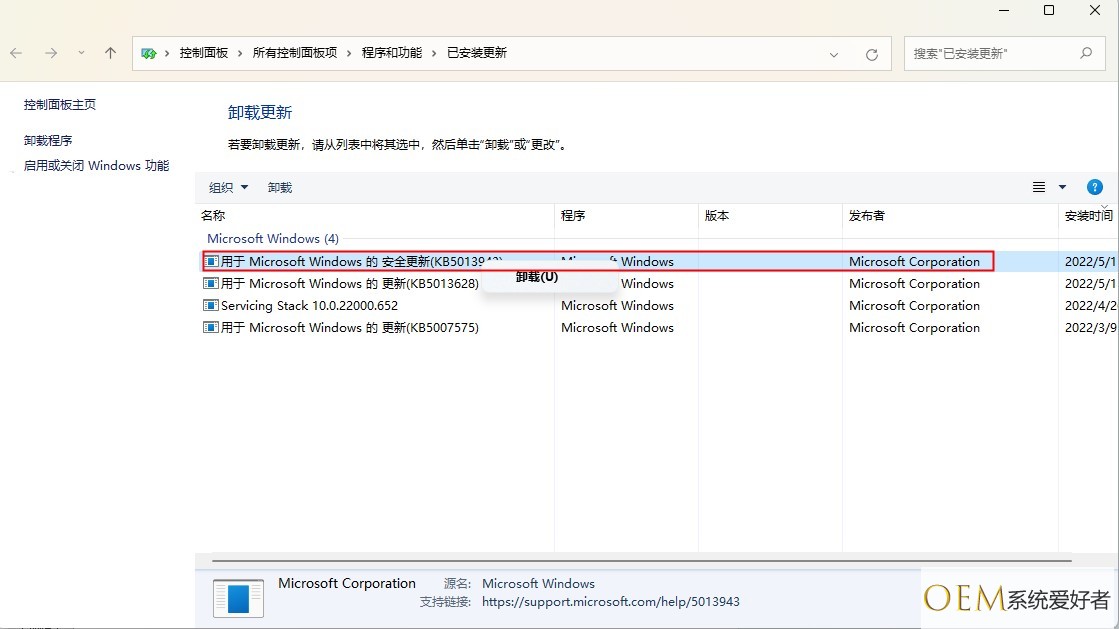Click the horizontal scrollbar of the list
Viewport: 1119px width, 629px height.
[x=640, y=560]
